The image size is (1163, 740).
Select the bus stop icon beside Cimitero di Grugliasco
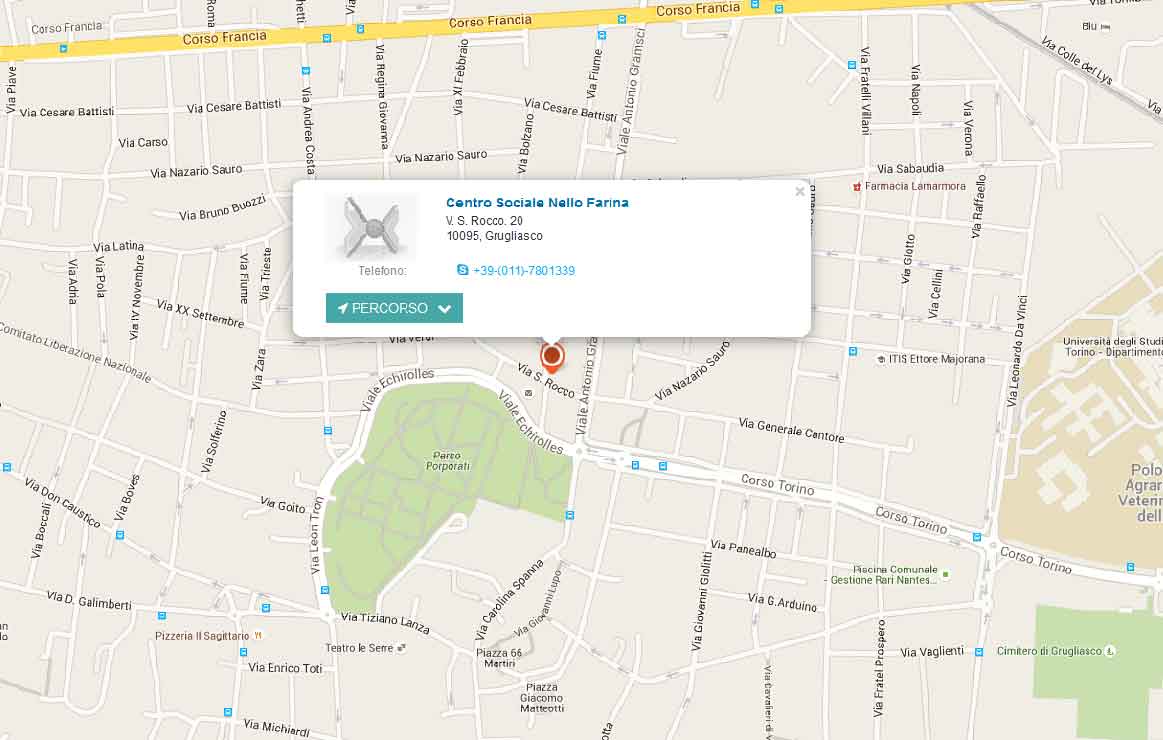pyautogui.click(x=978, y=652)
